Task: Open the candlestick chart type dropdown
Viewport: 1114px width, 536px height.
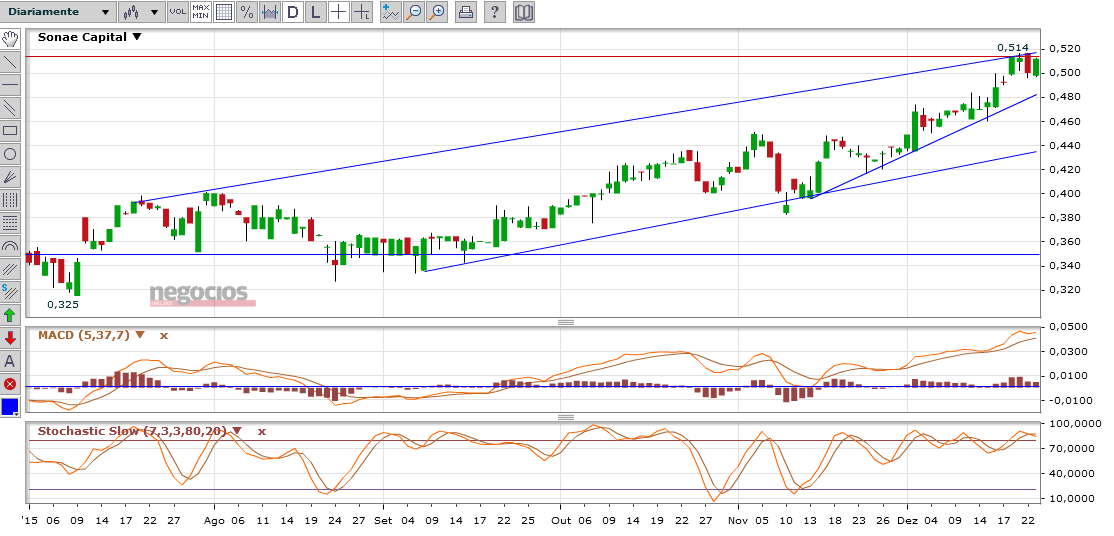Action: (140, 12)
